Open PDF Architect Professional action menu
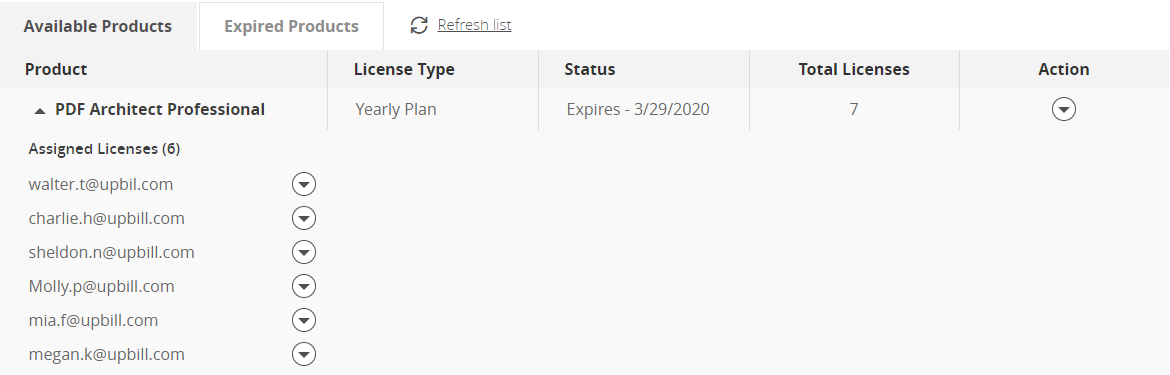 coord(1063,110)
